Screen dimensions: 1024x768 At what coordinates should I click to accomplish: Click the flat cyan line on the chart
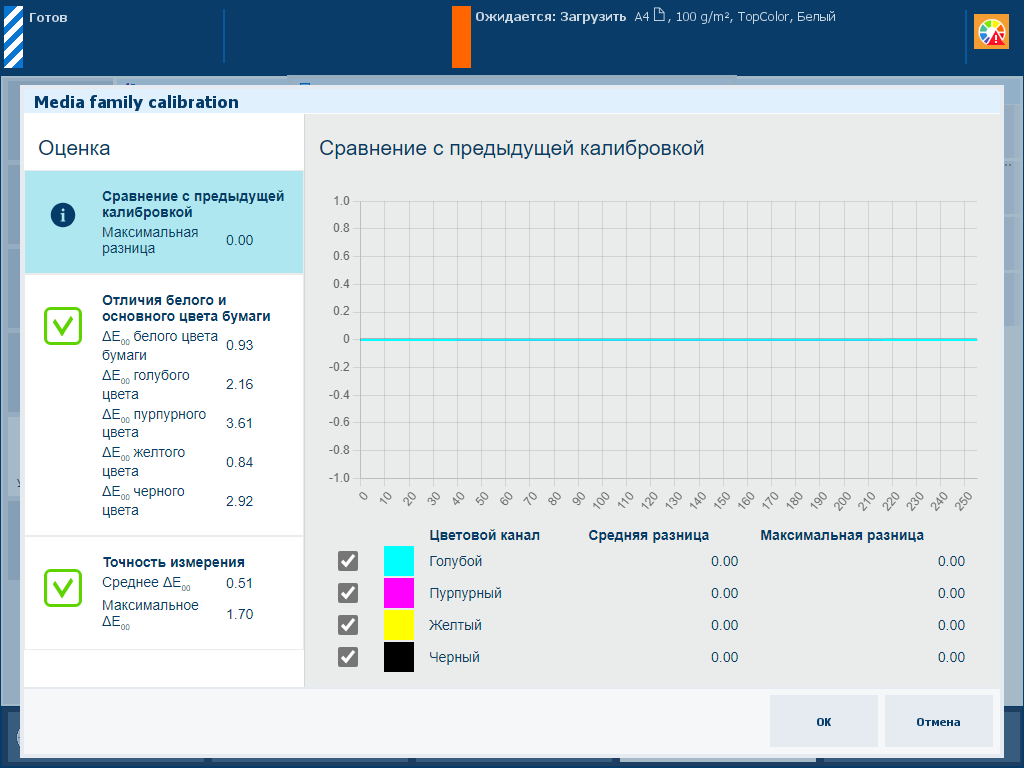click(x=668, y=340)
